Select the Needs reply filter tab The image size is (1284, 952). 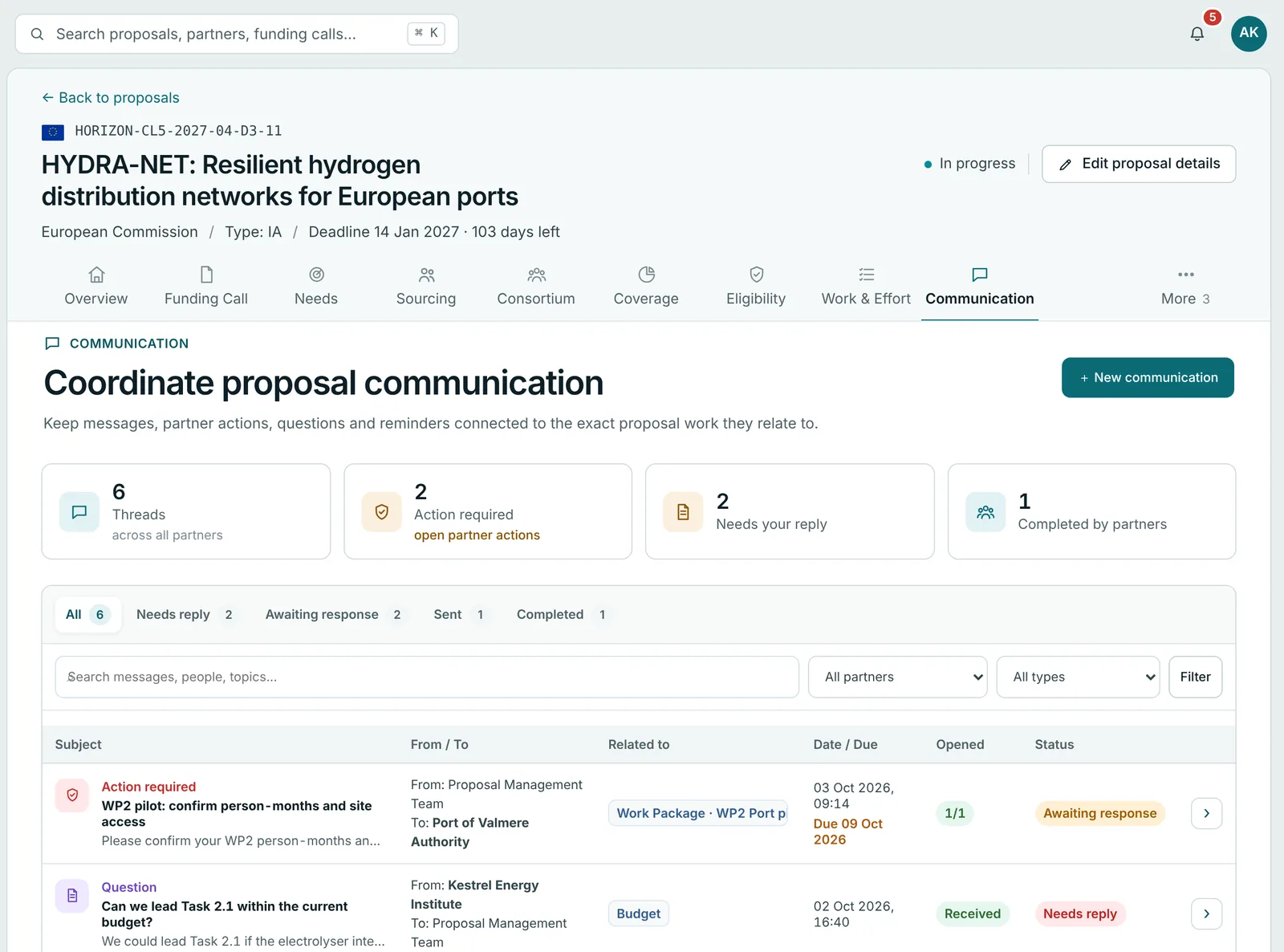click(x=185, y=614)
